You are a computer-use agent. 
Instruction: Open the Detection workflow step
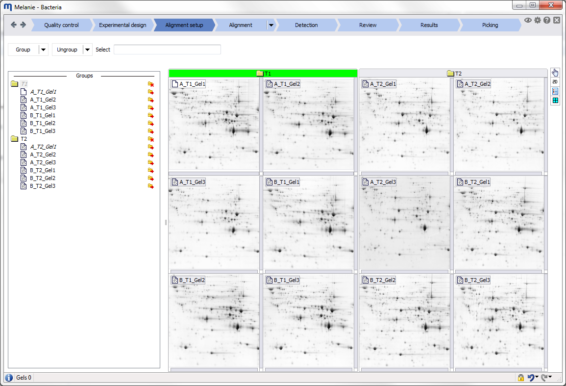click(x=306, y=25)
